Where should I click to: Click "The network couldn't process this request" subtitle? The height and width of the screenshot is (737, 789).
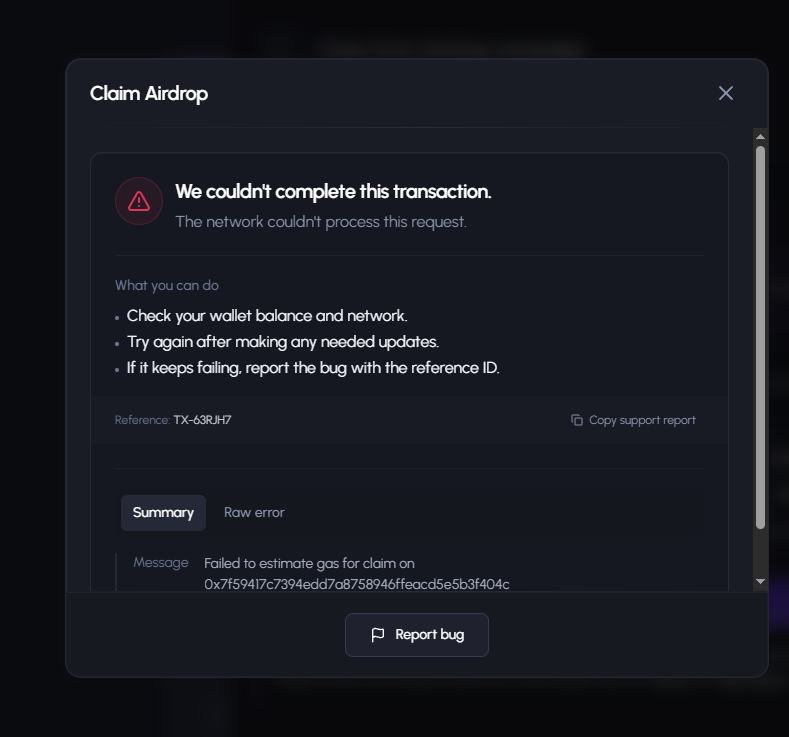pyautogui.click(x=321, y=222)
